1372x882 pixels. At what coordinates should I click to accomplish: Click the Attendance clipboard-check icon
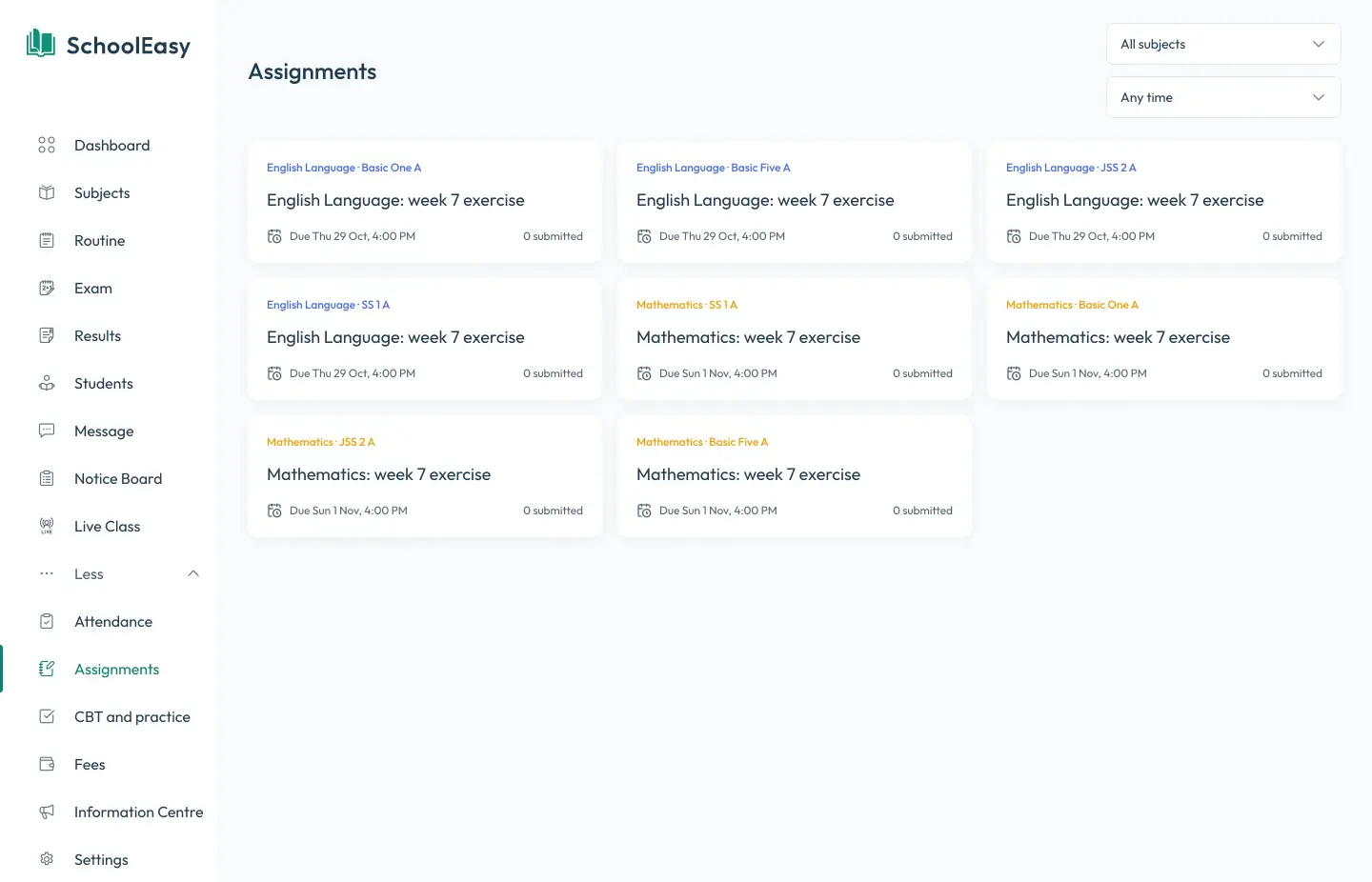click(47, 621)
